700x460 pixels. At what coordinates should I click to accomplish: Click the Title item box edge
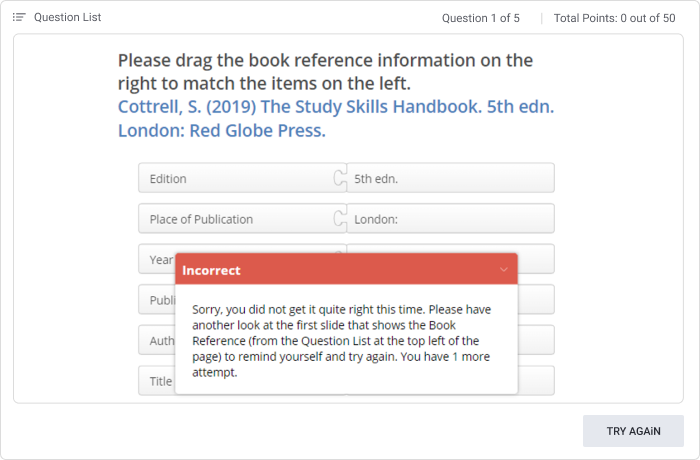tap(157, 381)
